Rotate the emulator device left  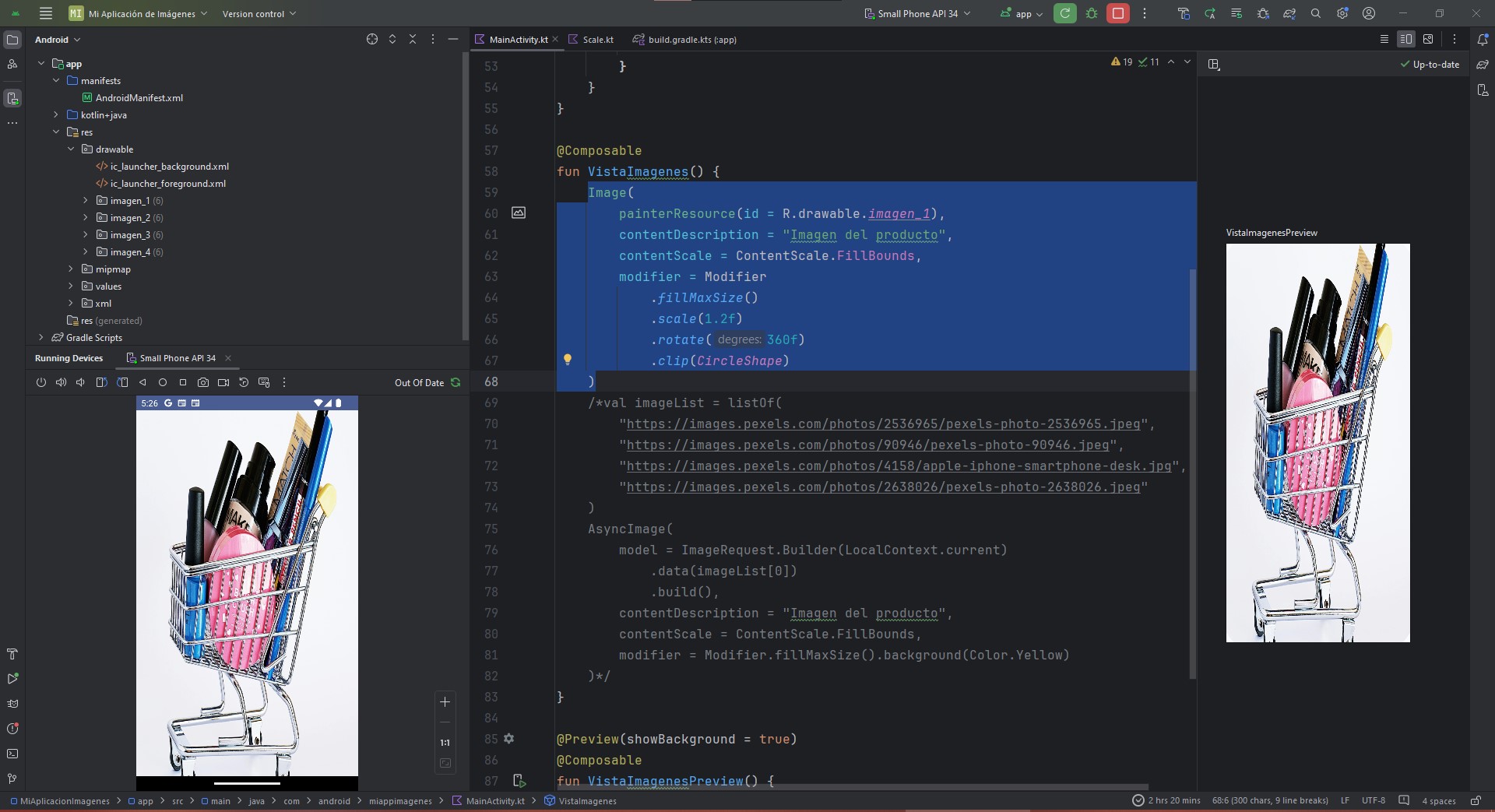point(101,382)
